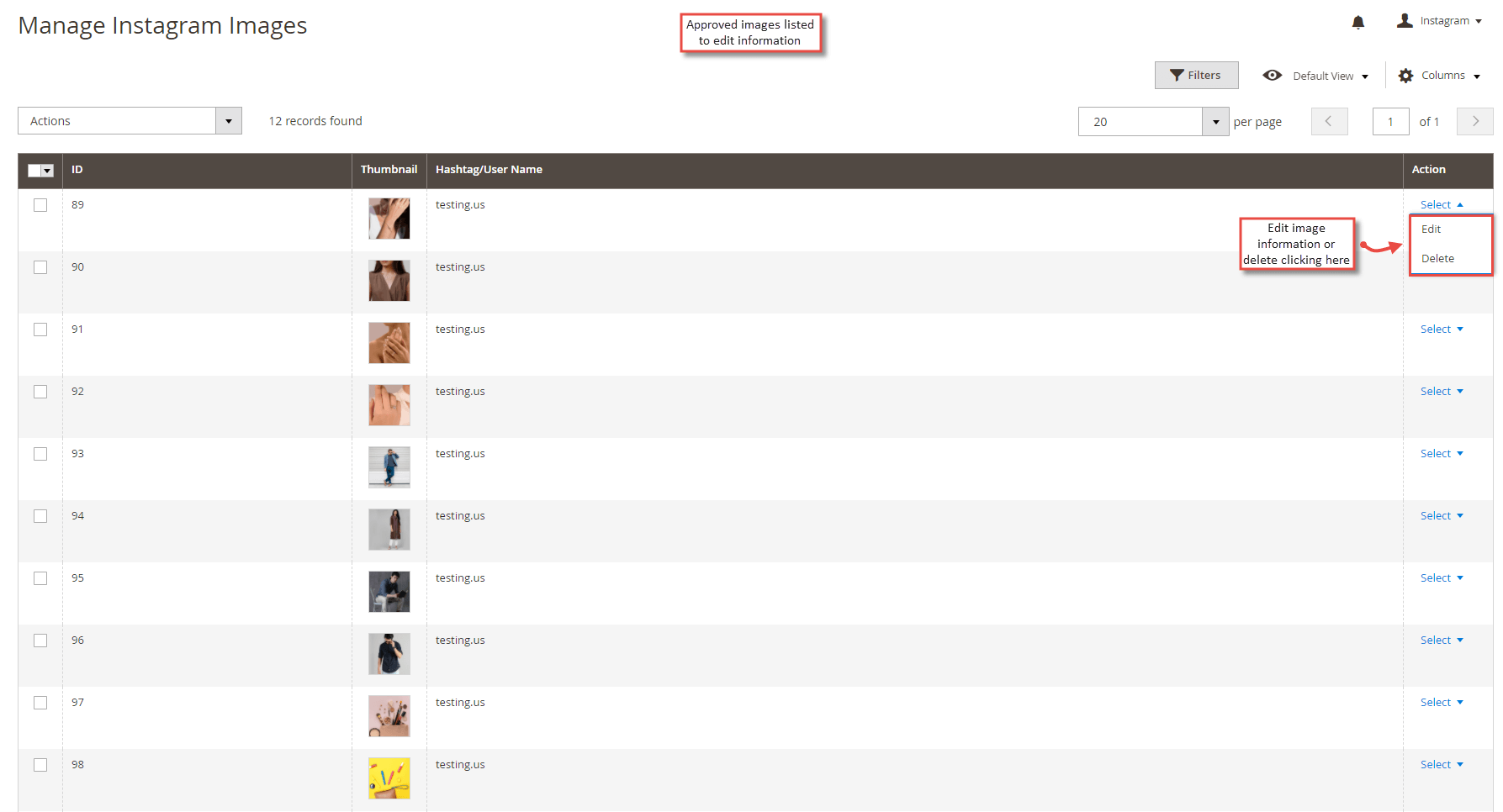The width and height of the screenshot is (1503, 812).
Task: Open the Actions dropdown
Action: click(130, 121)
